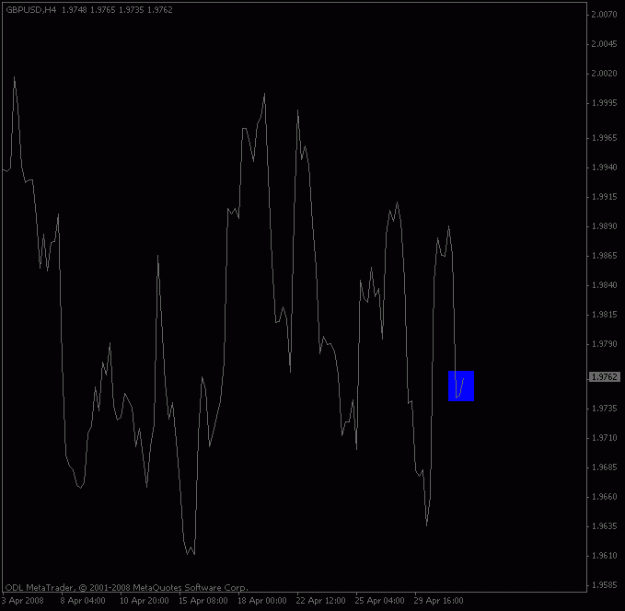Click the 1.9940 price scale value
625x611 pixels.
[x=604, y=168]
